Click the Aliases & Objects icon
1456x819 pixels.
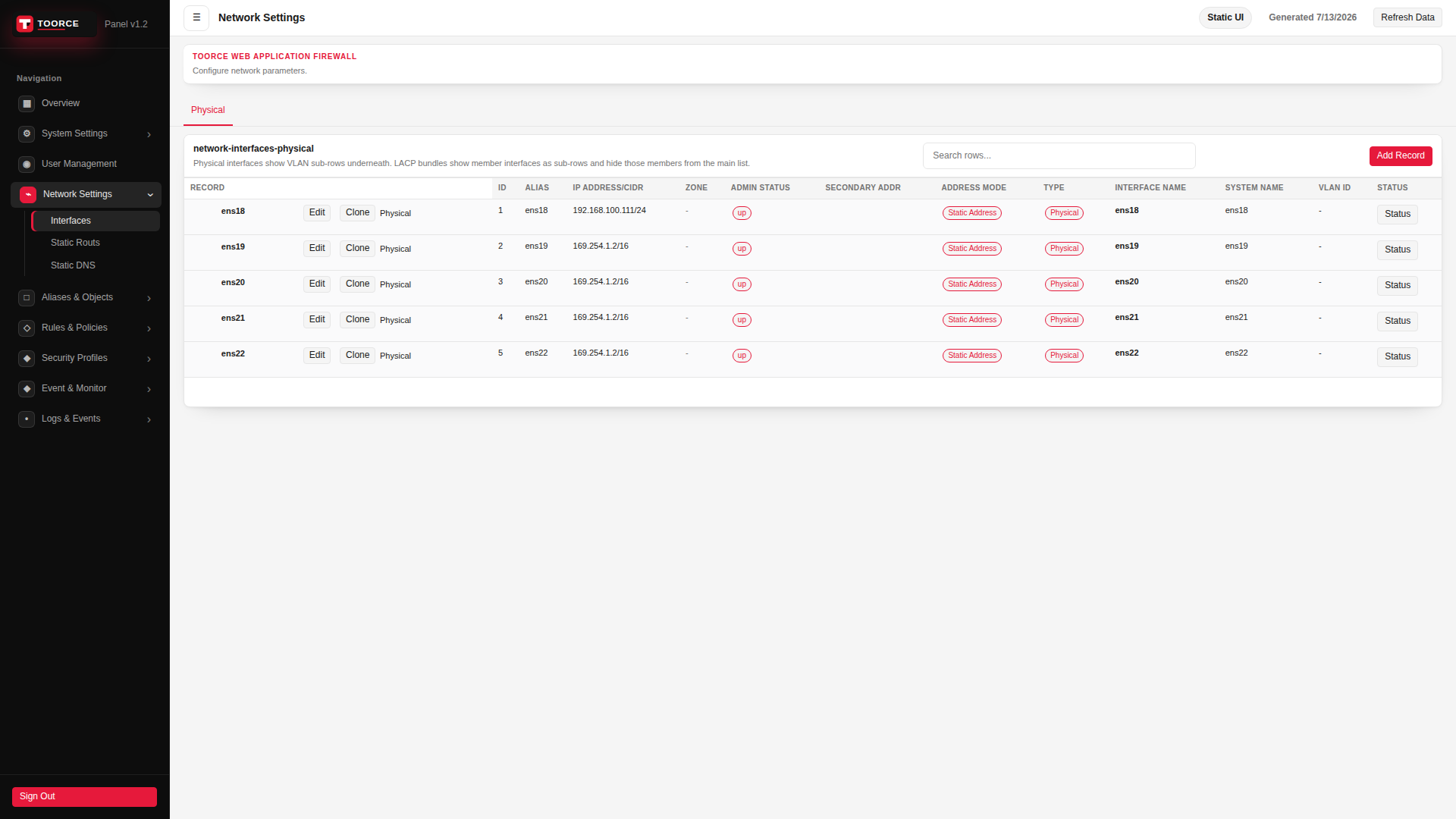(x=27, y=298)
